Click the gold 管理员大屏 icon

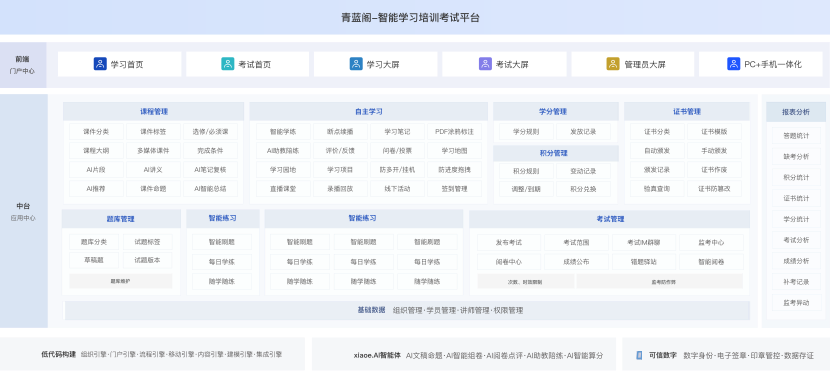[613, 64]
